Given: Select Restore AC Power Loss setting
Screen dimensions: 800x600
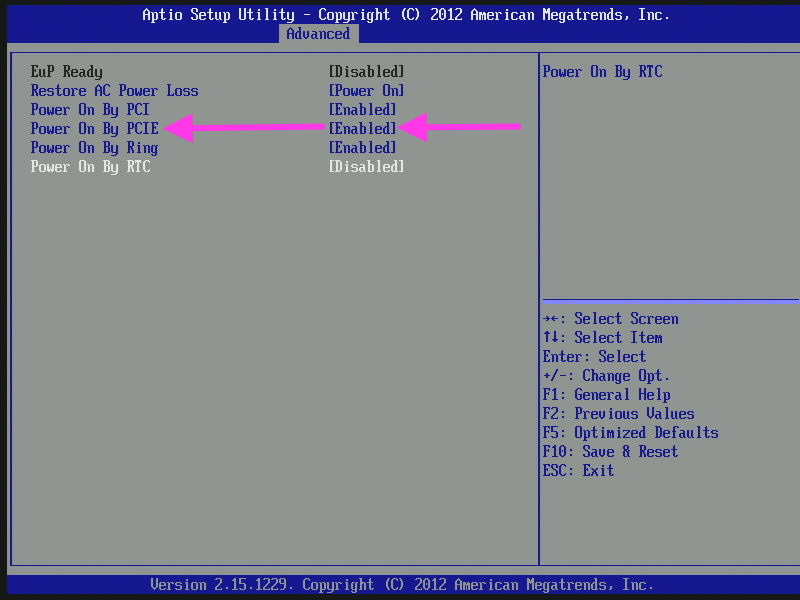Looking at the screenshot, I should point(114,91).
